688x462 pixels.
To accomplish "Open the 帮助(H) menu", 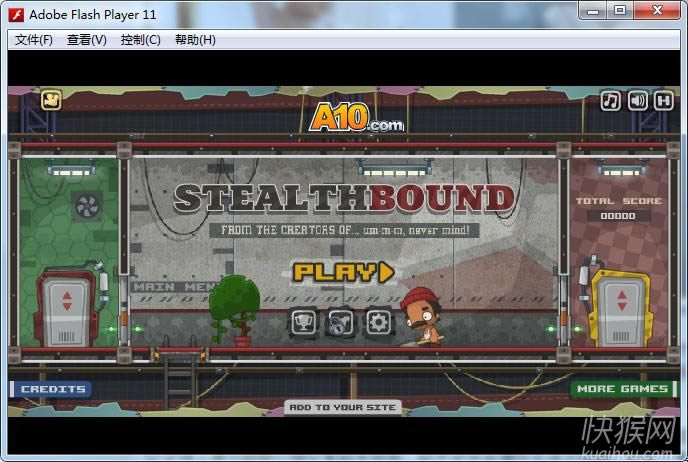I will click(x=195, y=40).
